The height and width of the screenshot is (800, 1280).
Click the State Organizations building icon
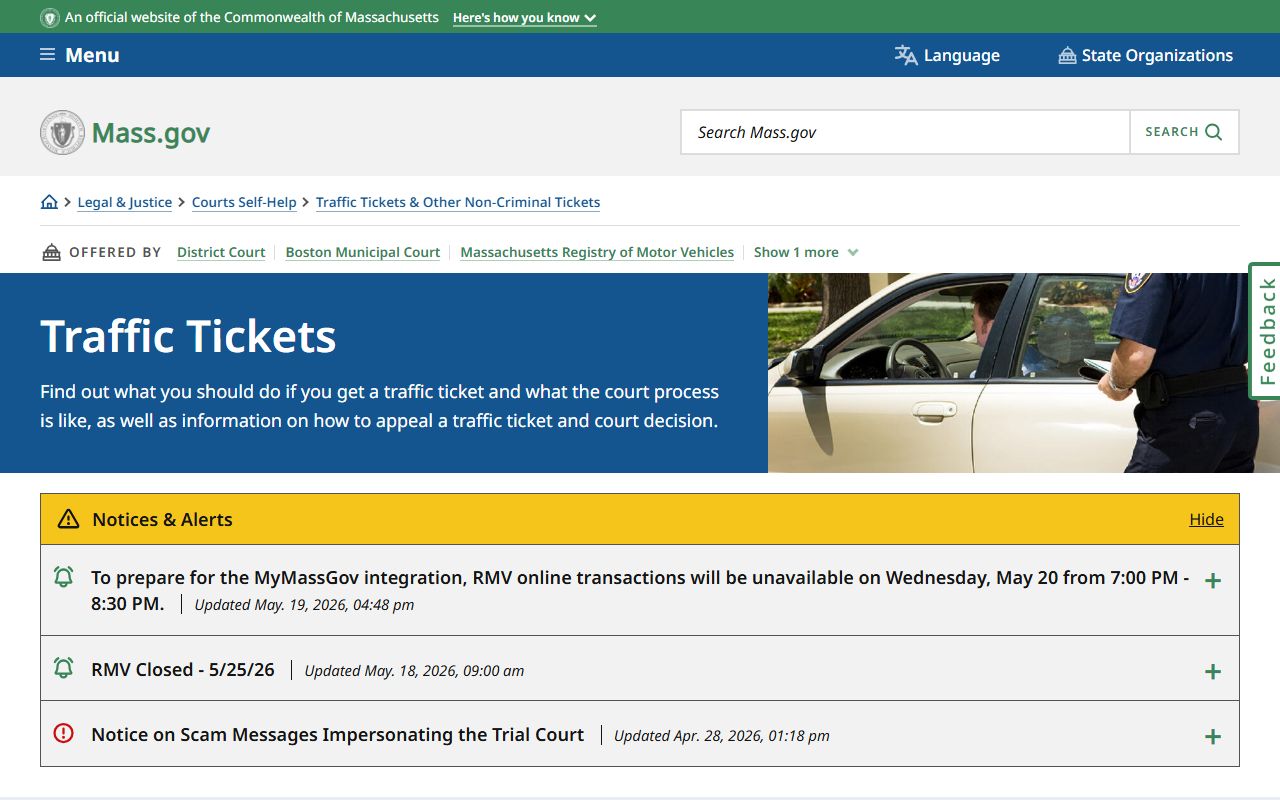pos(1067,55)
